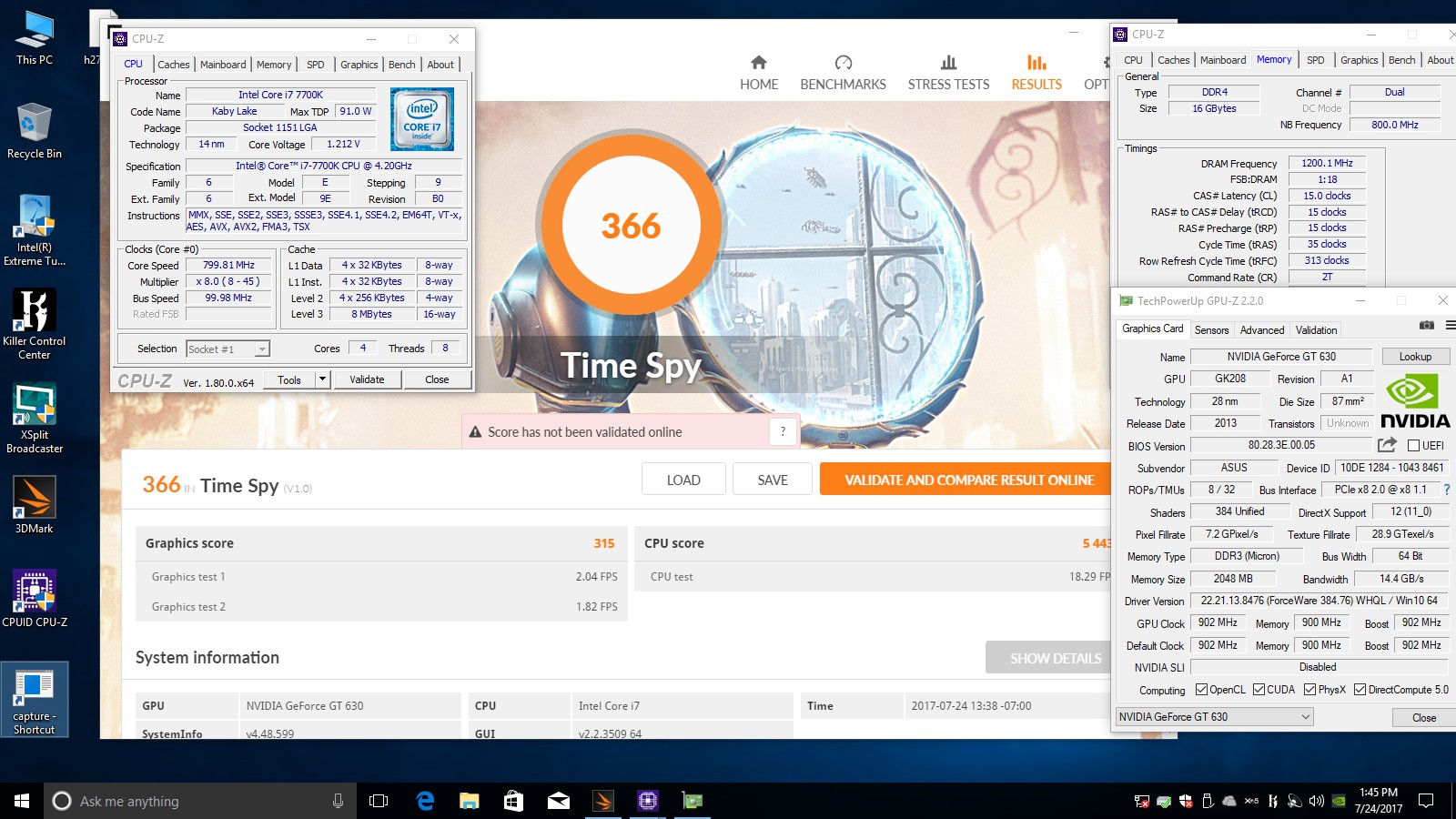Select Graphics tab in right CPU-Z window
This screenshot has width=1456, height=819.
[x=1359, y=60]
